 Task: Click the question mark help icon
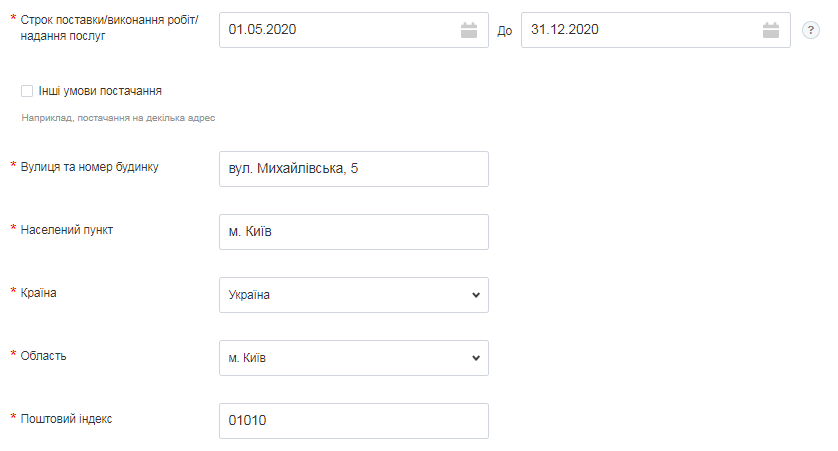tap(811, 31)
